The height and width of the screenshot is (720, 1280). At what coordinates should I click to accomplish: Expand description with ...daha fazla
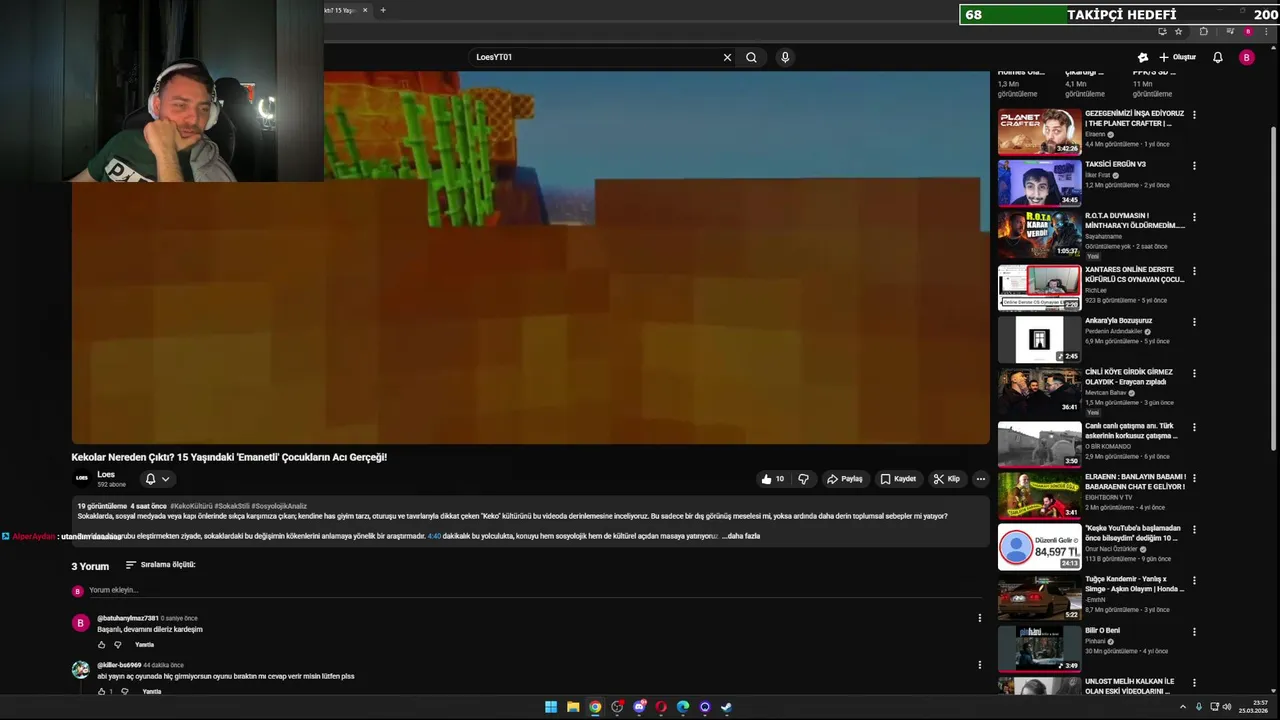[x=741, y=536]
